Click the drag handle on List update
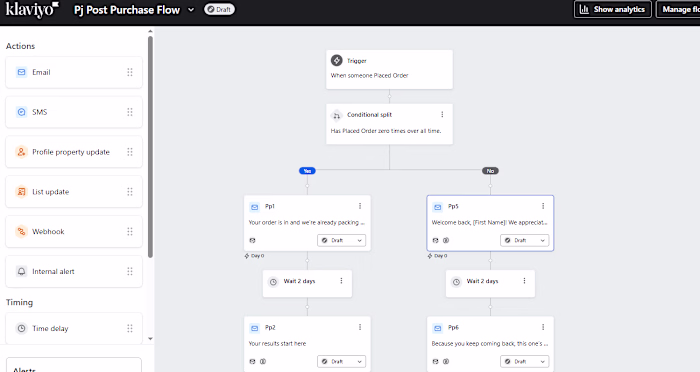Screen dimensions: 700x372 (130, 192)
